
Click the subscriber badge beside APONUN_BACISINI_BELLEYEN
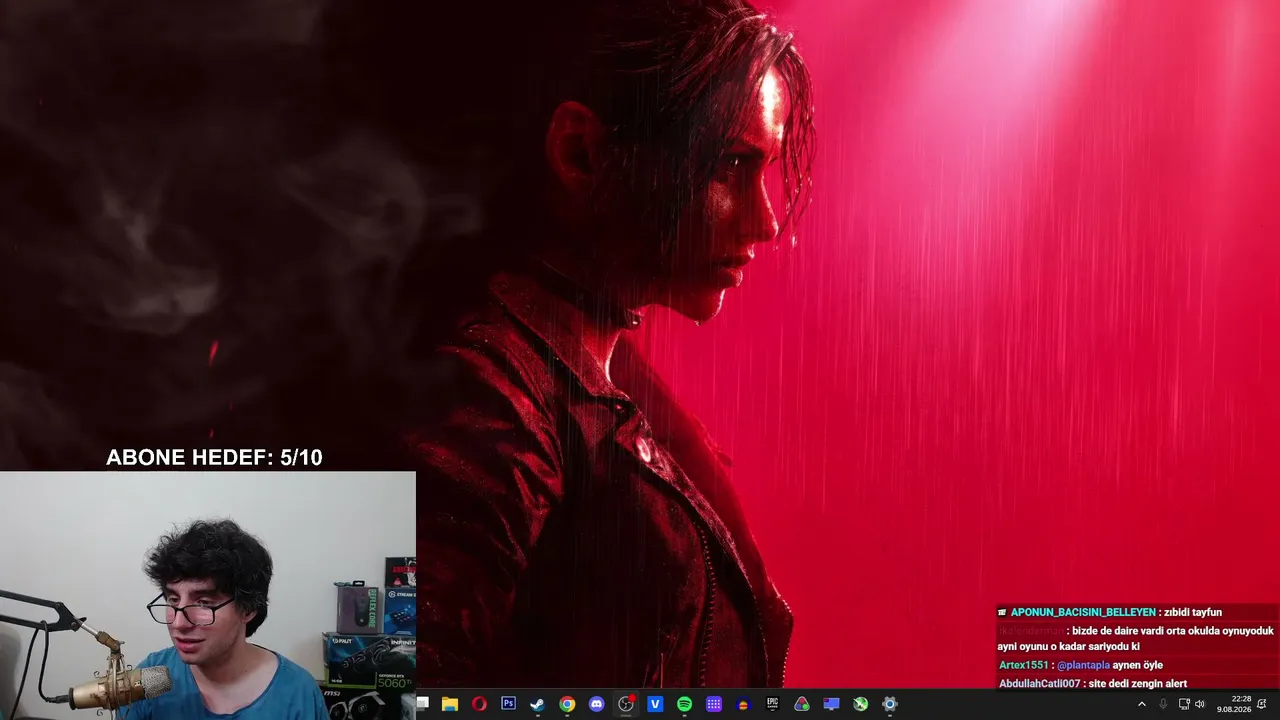[x=1002, y=612]
